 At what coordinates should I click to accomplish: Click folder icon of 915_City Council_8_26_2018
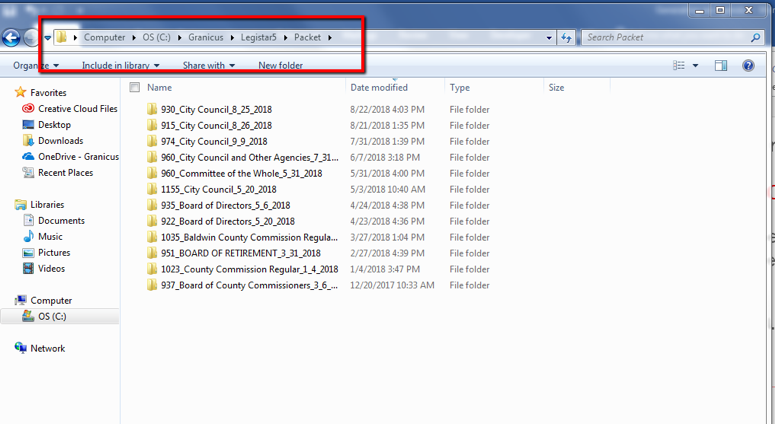(x=152, y=125)
